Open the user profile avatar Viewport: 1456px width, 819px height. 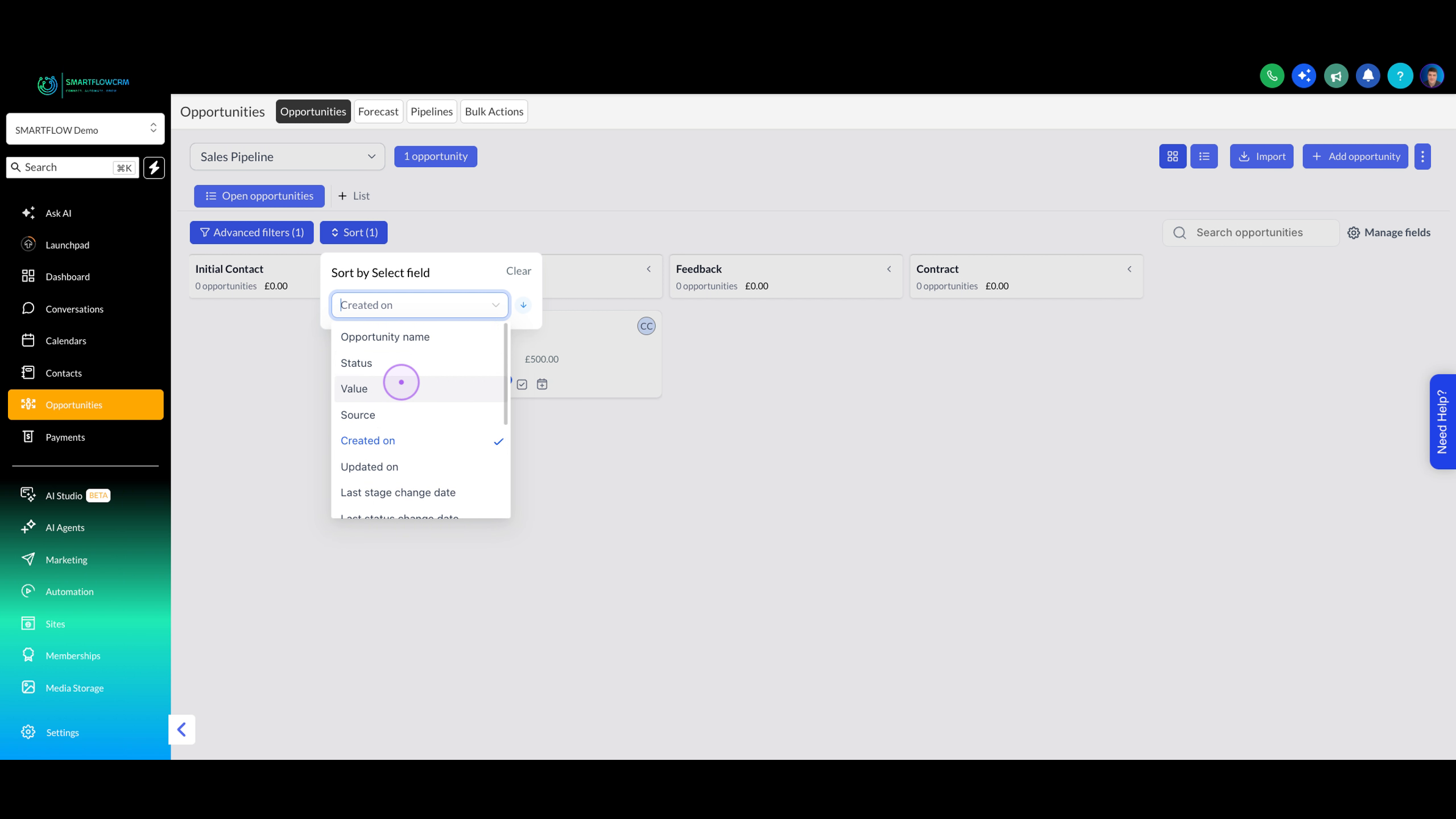click(x=1432, y=76)
